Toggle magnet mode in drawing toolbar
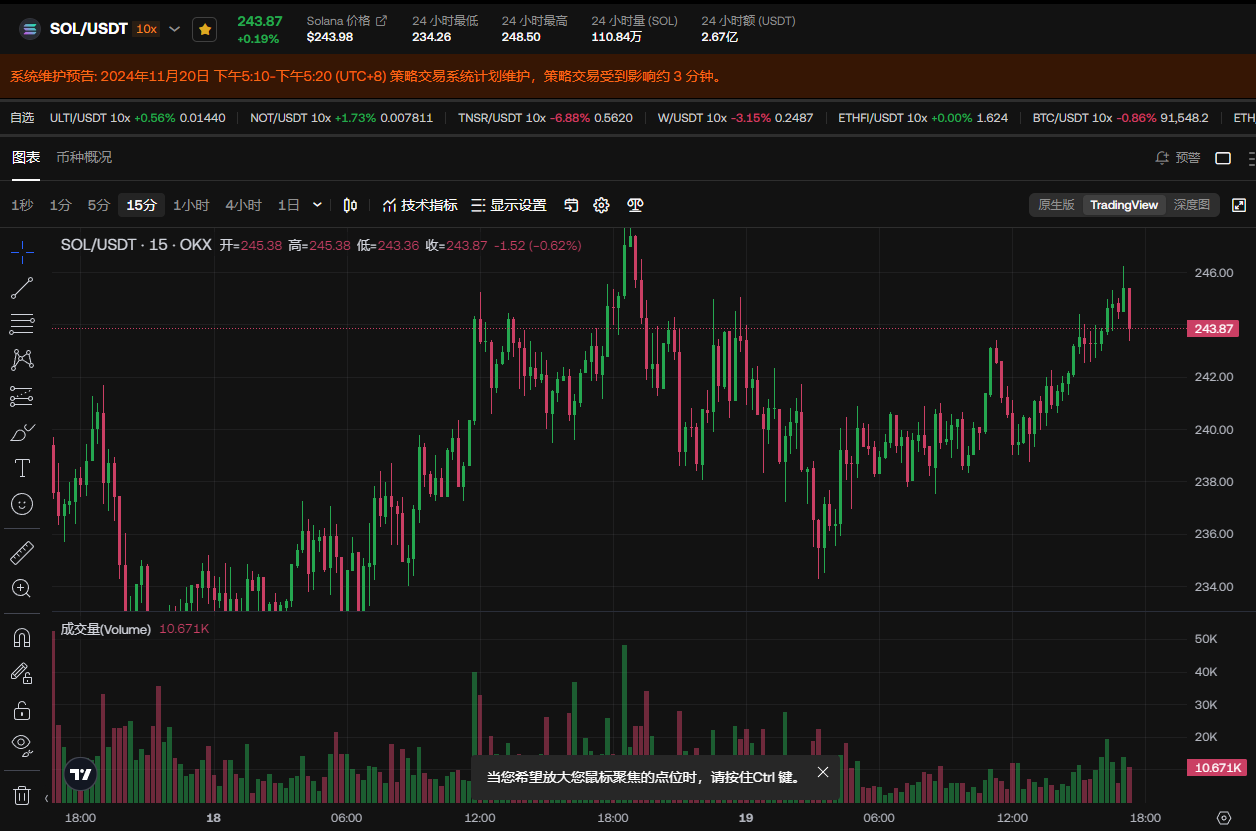 [x=22, y=637]
